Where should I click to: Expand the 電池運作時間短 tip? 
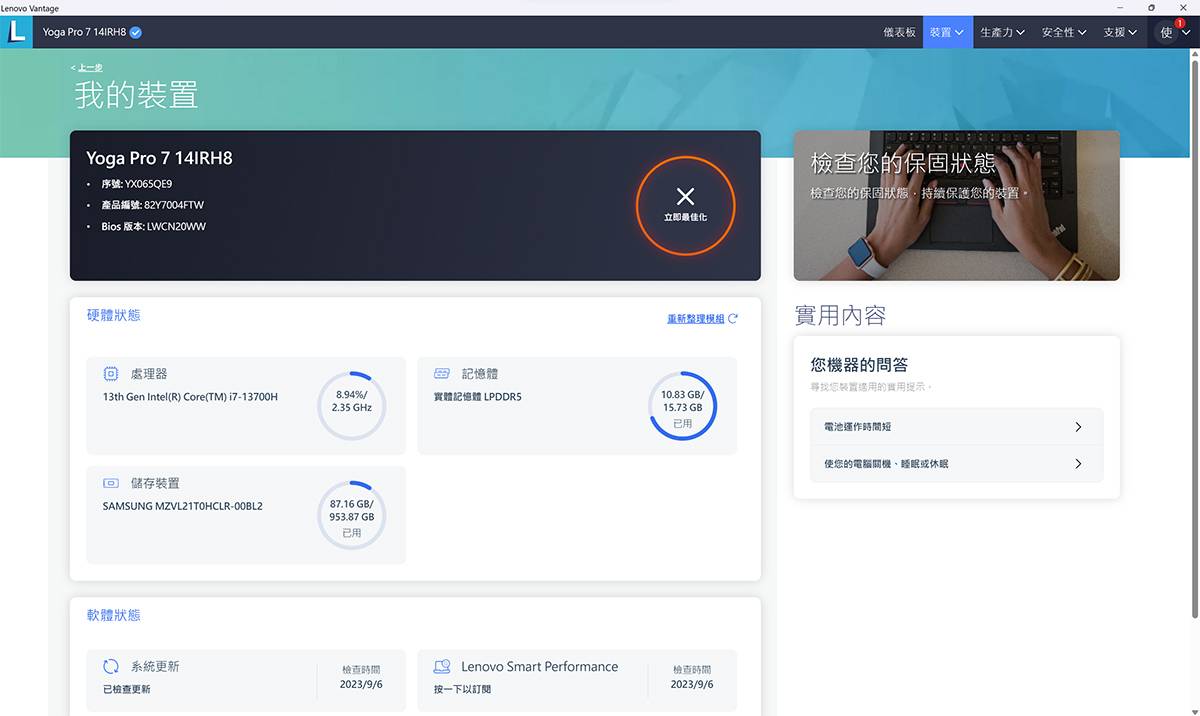point(956,427)
